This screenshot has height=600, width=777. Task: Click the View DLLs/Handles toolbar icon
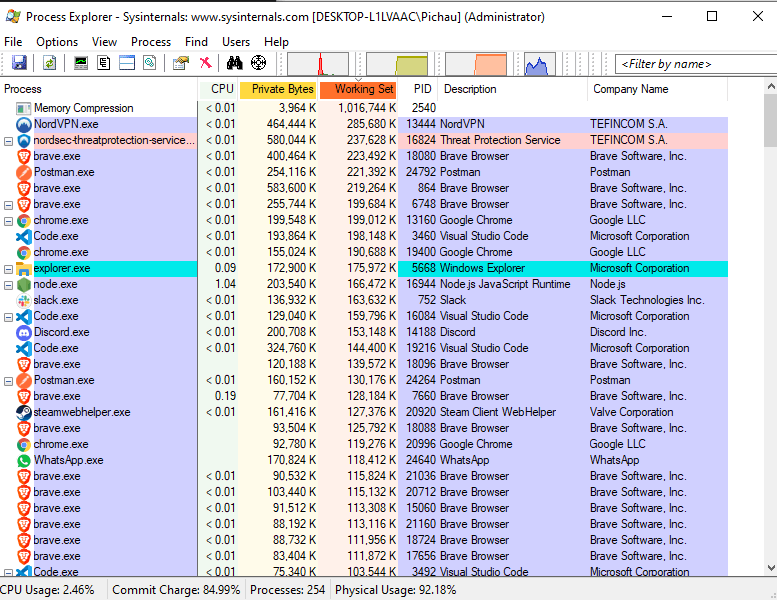150,63
